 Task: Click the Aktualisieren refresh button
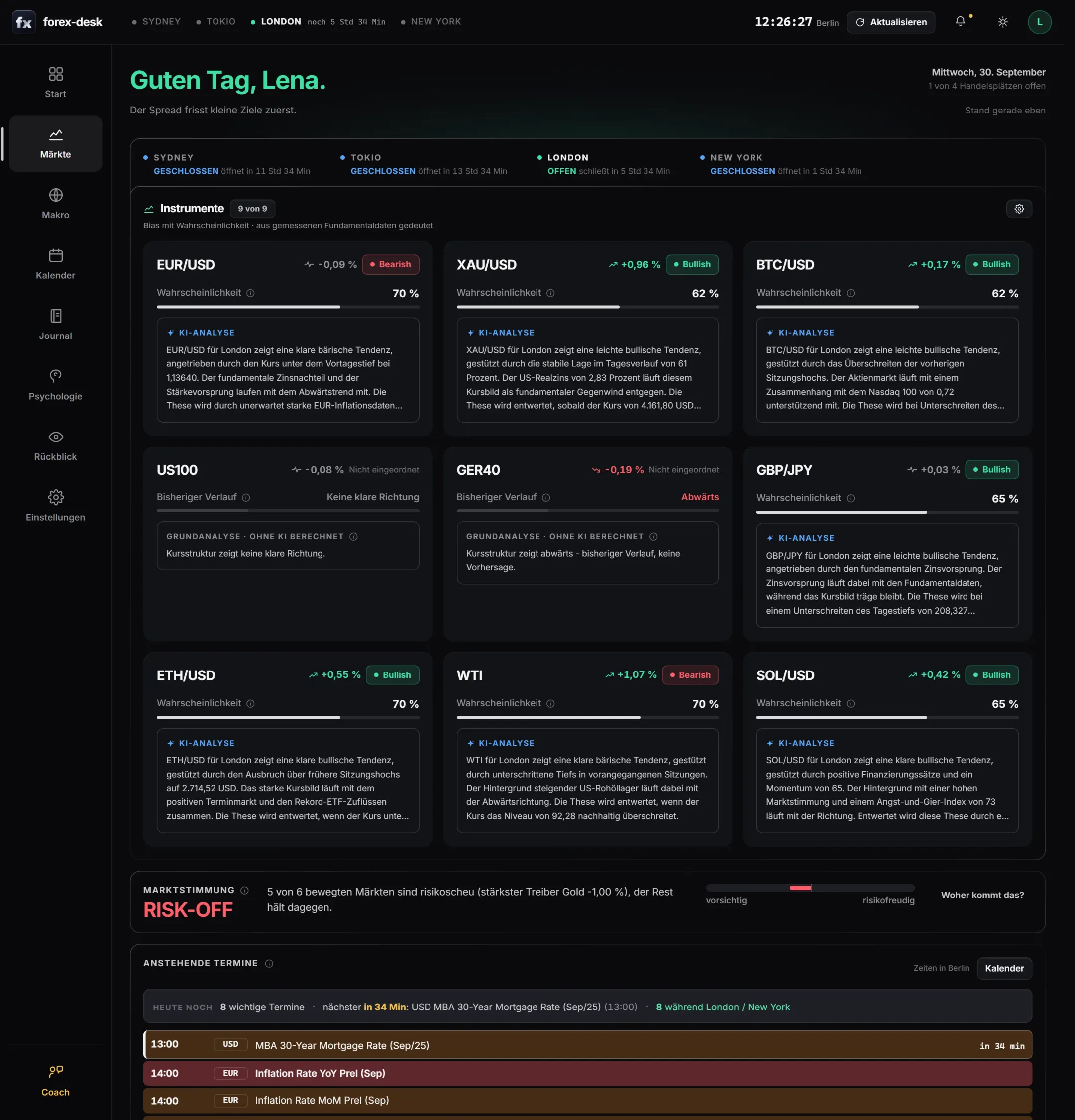(890, 22)
